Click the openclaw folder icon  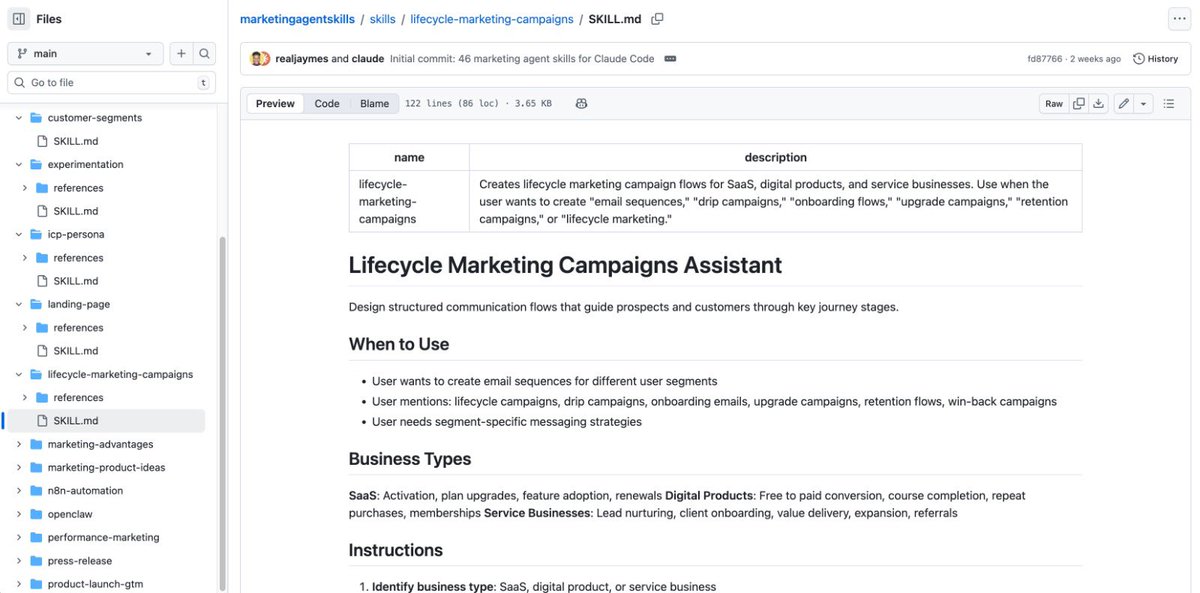pyautogui.click(x=36, y=514)
